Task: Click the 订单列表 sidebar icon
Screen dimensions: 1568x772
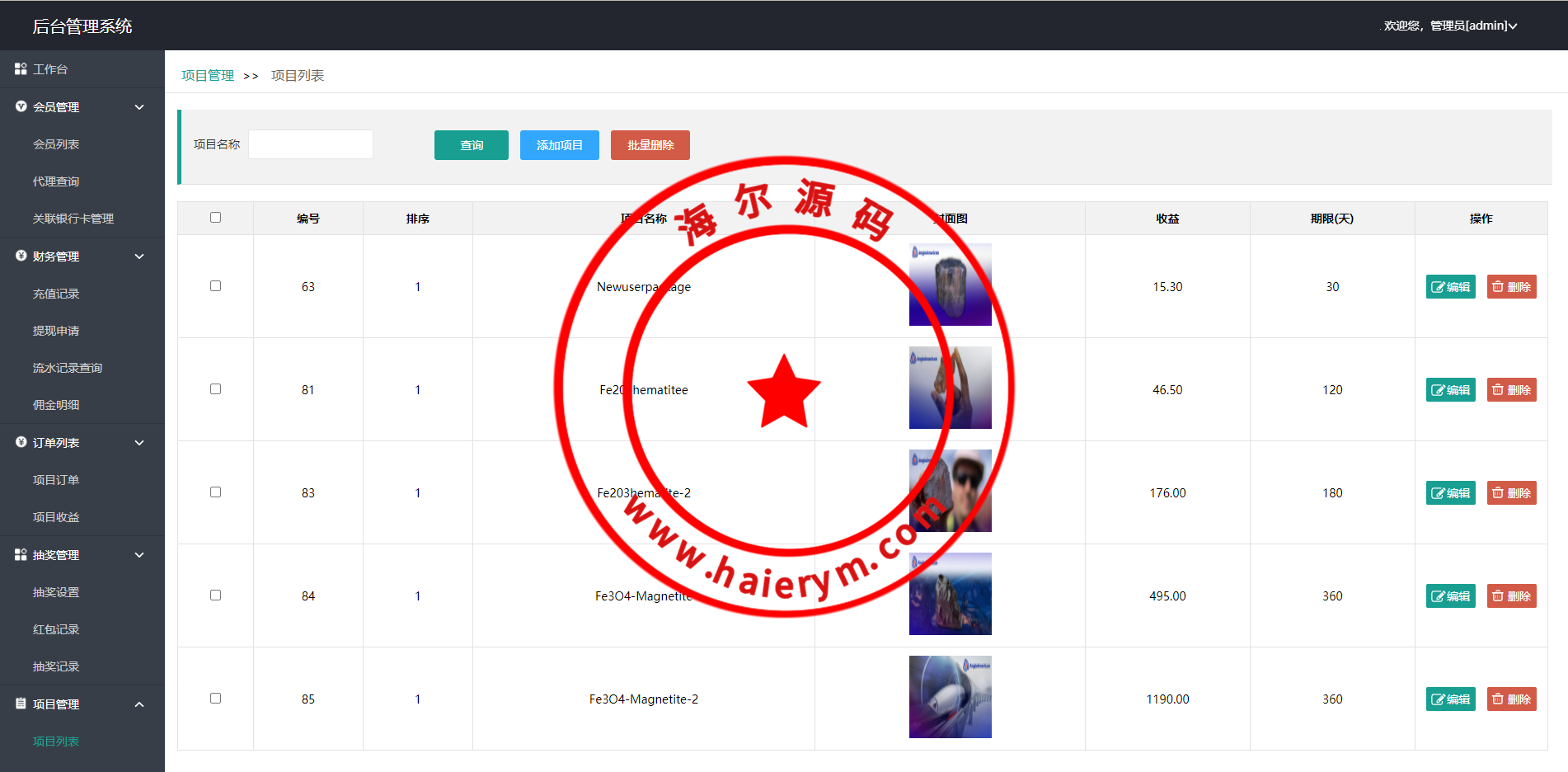Action: (x=21, y=442)
